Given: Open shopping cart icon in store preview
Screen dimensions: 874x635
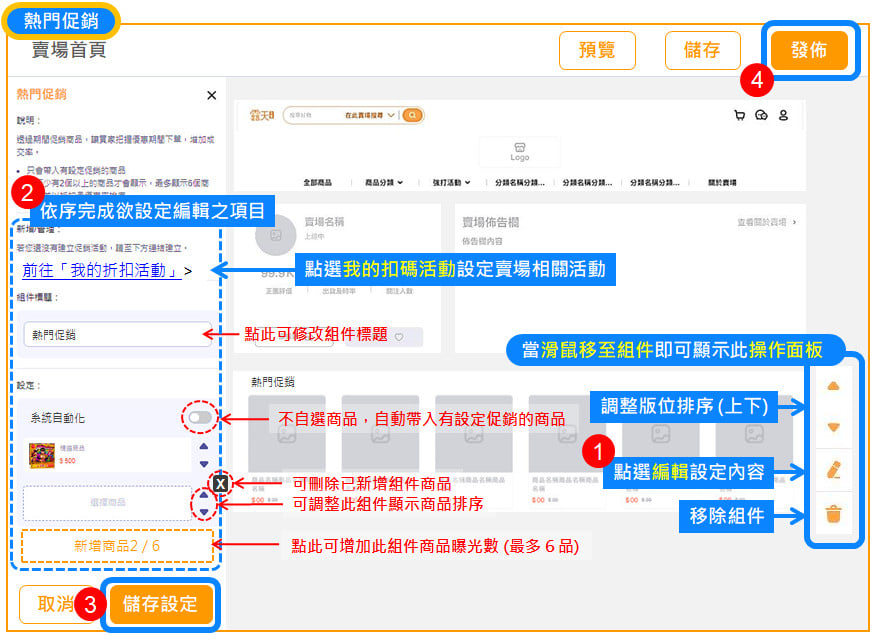Looking at the screenshot, I should click(740, 116).
